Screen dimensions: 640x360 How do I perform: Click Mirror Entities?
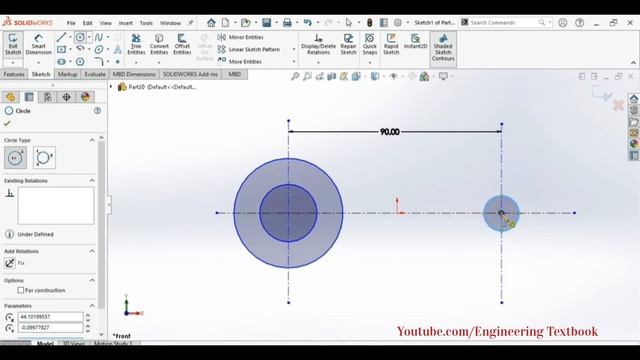[x=241, y=37]
